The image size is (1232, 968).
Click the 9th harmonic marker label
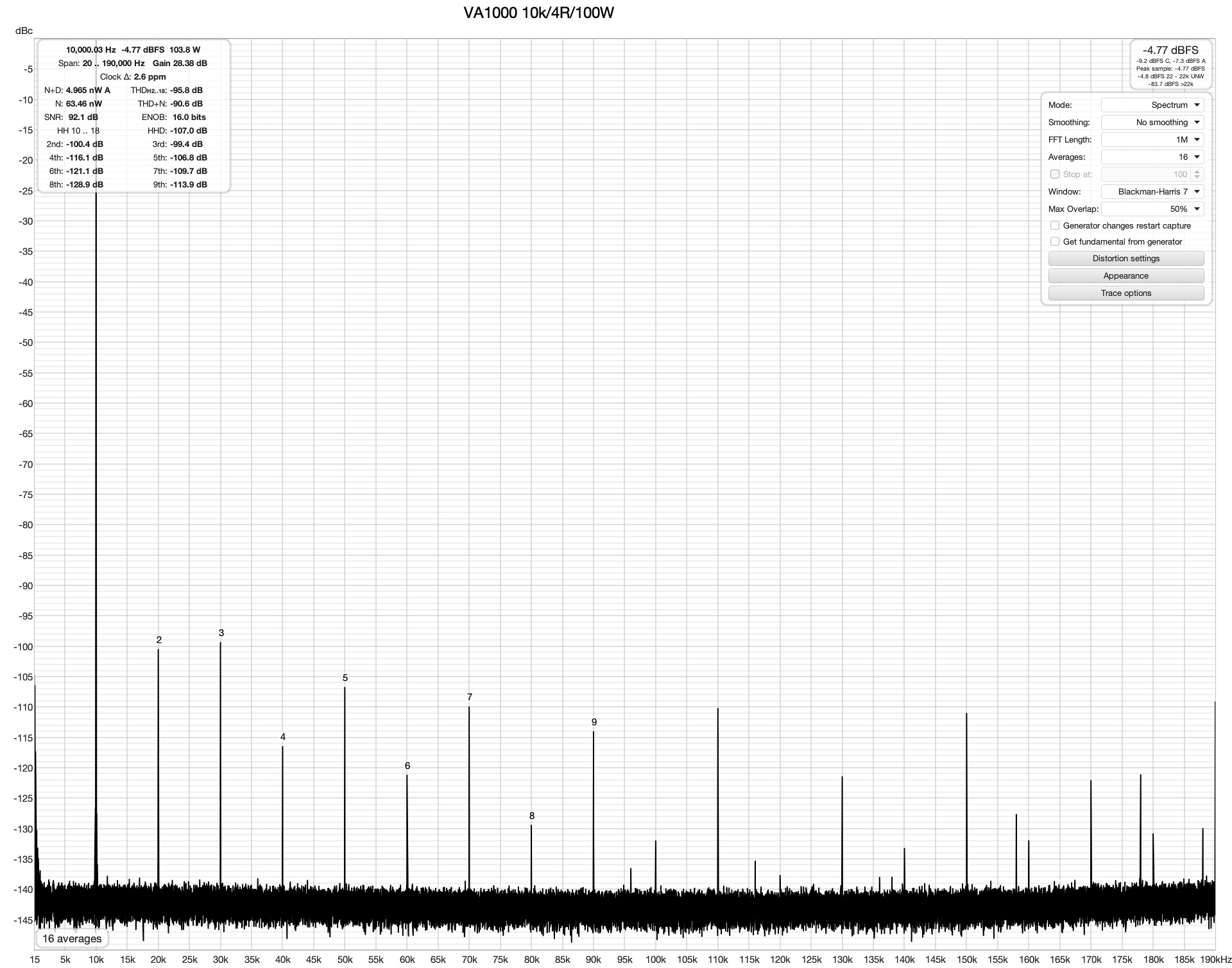pos(594,722)
